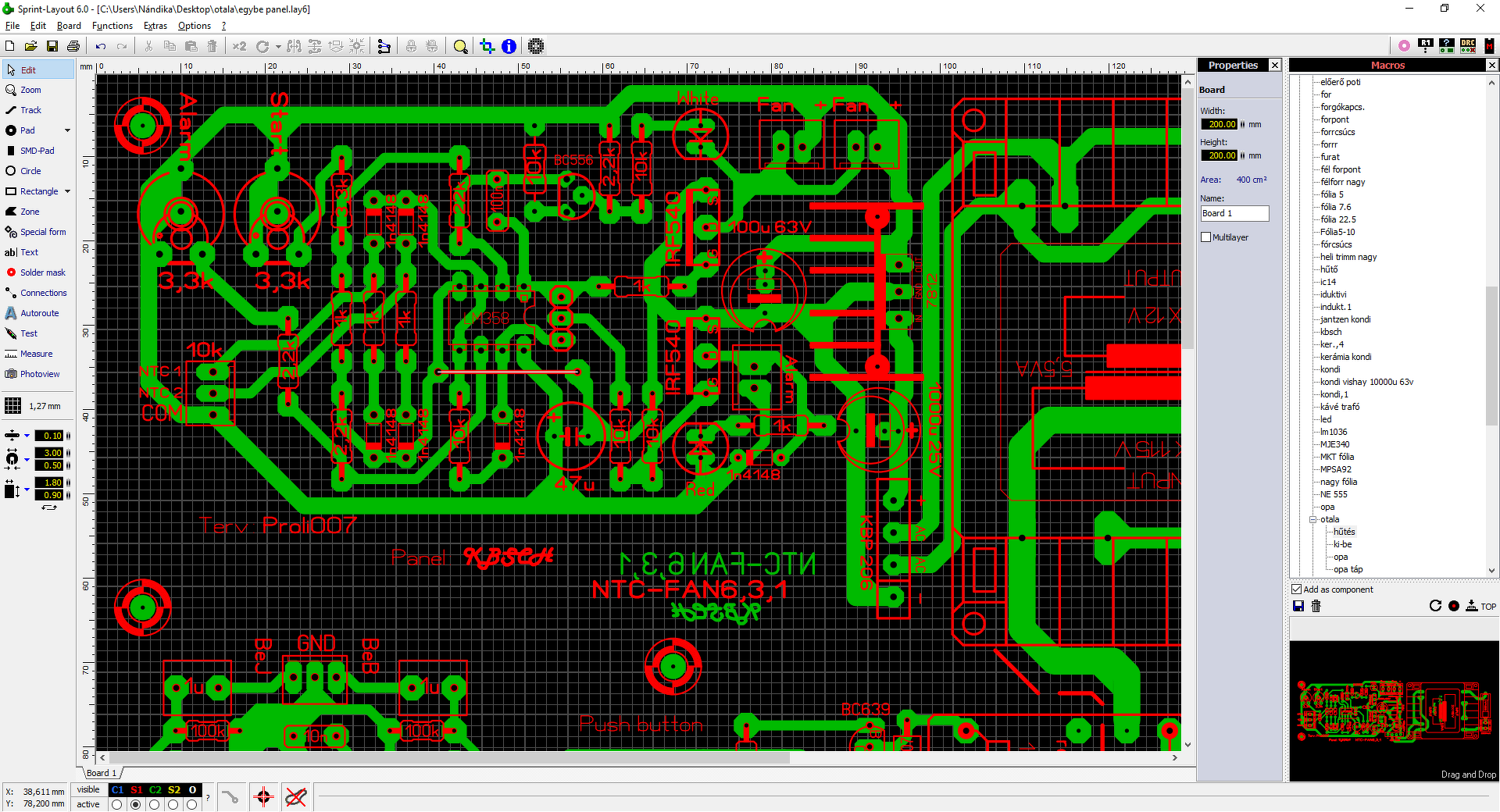Set layer C2 as active
Screen dimensions: 1500x812
(155, 804)
